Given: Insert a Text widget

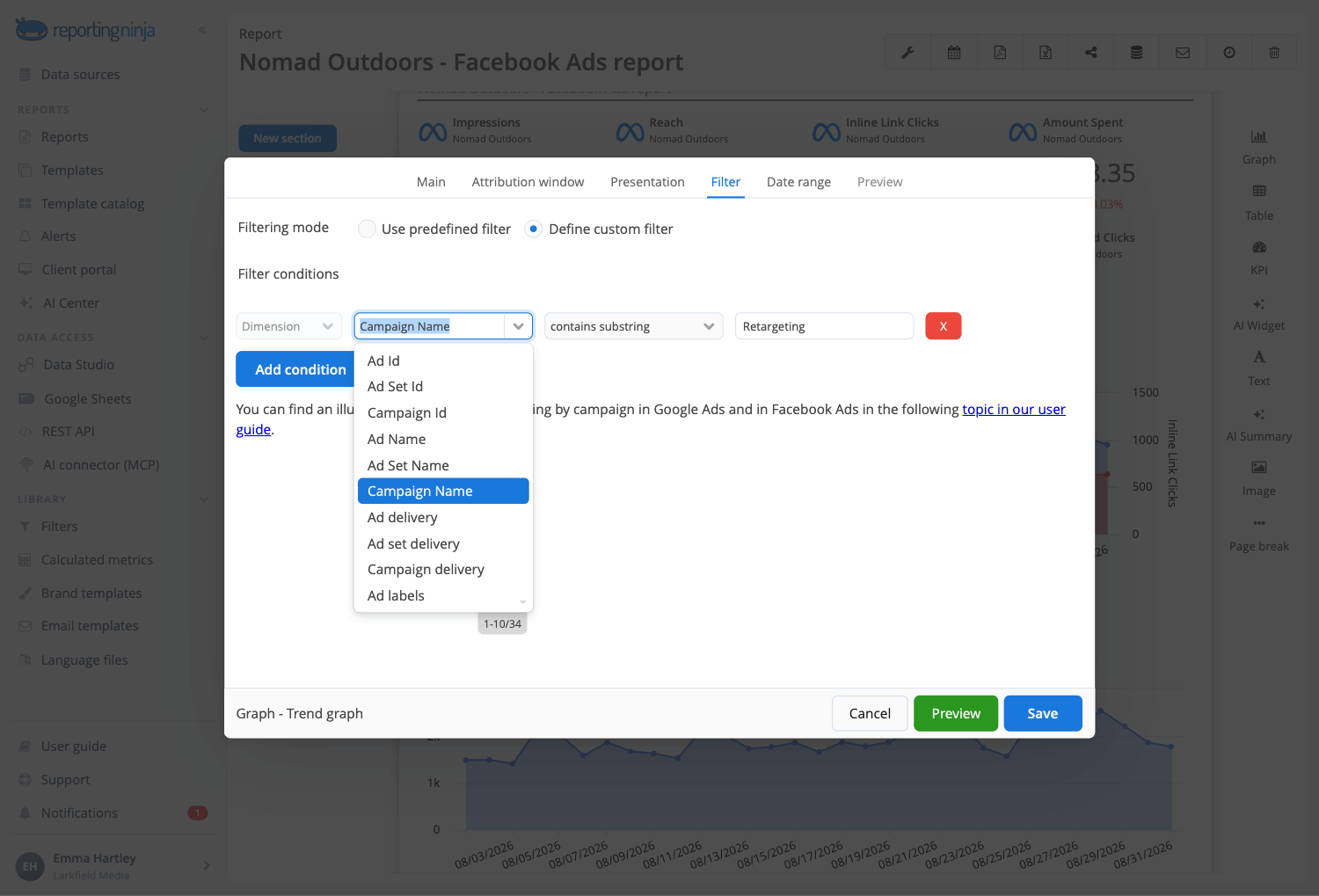Looking at the screenshot, I should tap(1259, 368).
